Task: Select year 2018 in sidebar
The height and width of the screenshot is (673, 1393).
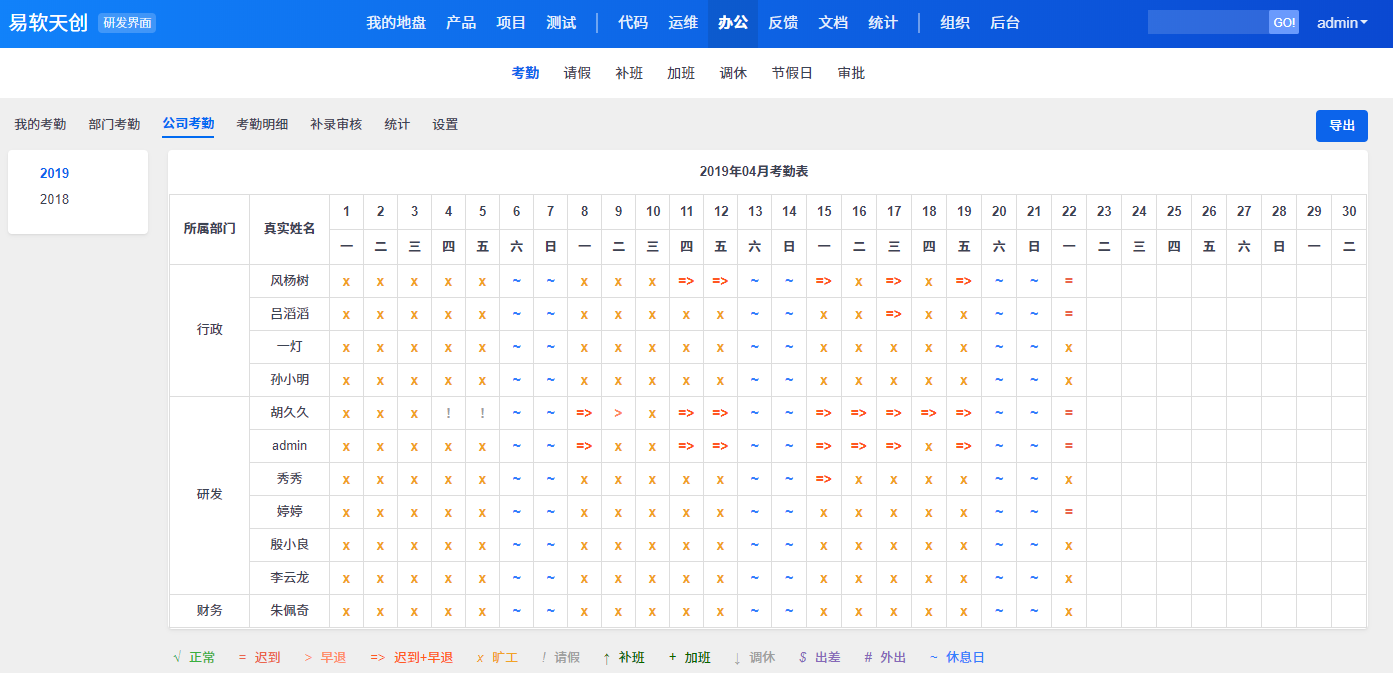Action: click(x=55, y=199)
